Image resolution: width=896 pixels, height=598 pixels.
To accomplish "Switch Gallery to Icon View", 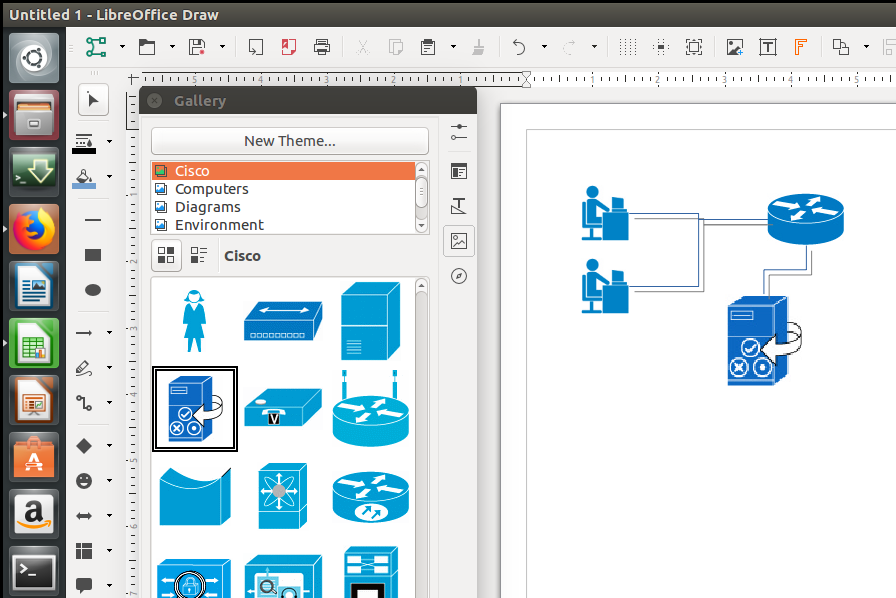I will (x=167, y=256).
